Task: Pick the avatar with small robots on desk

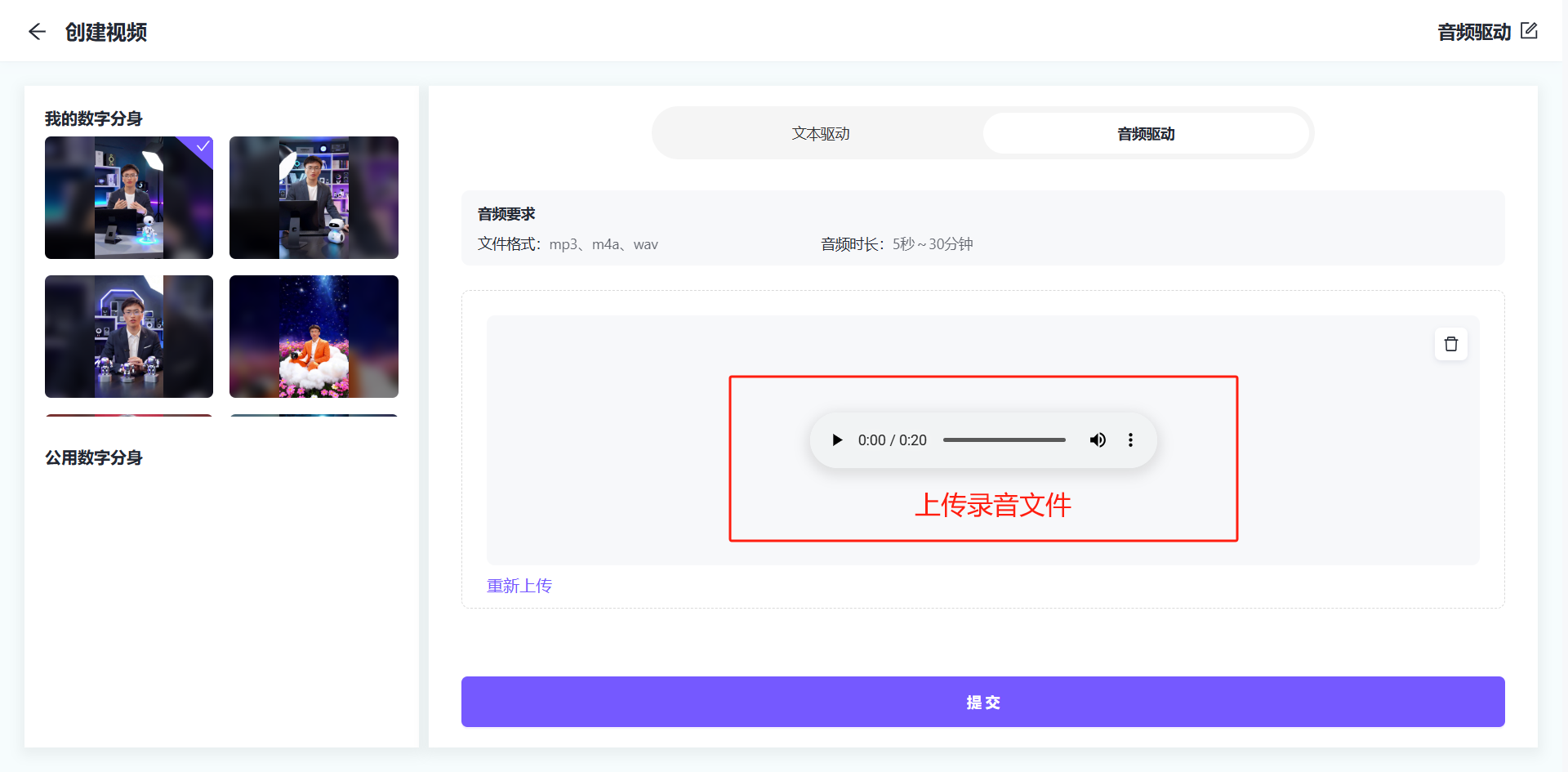Action: (x=129, y=337)
